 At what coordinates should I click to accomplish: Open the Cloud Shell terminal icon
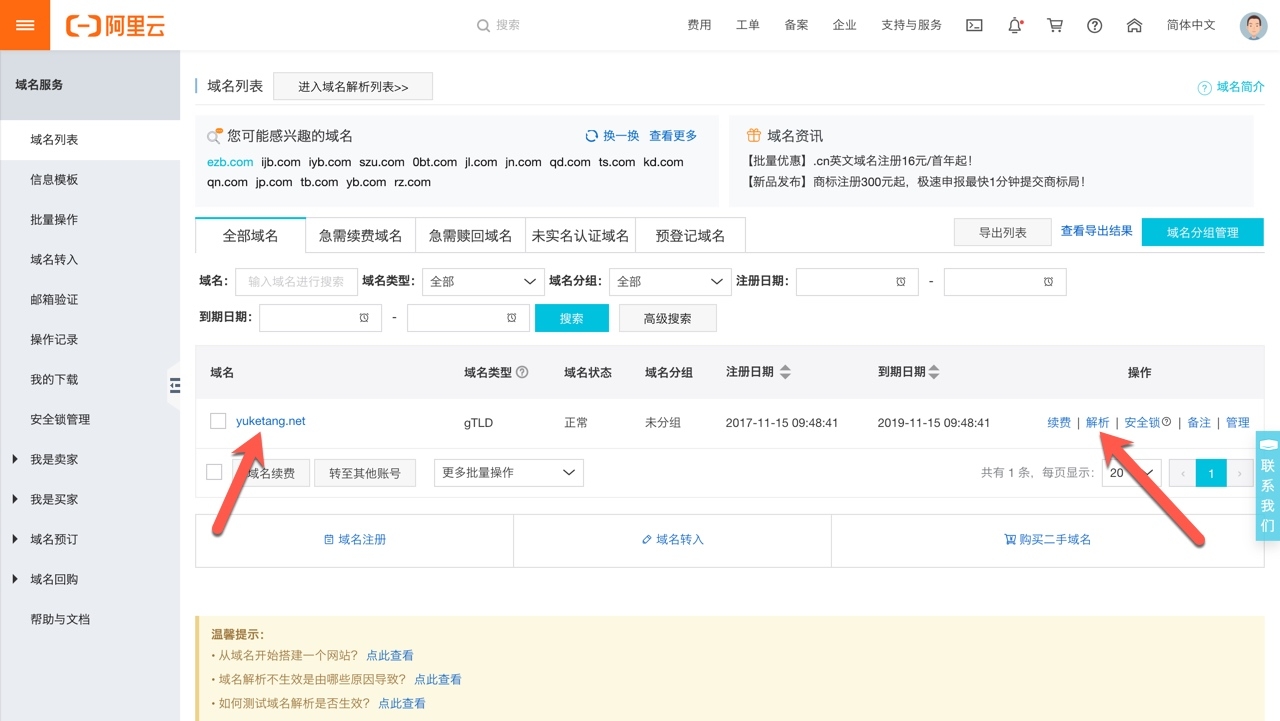pos(974,25)
